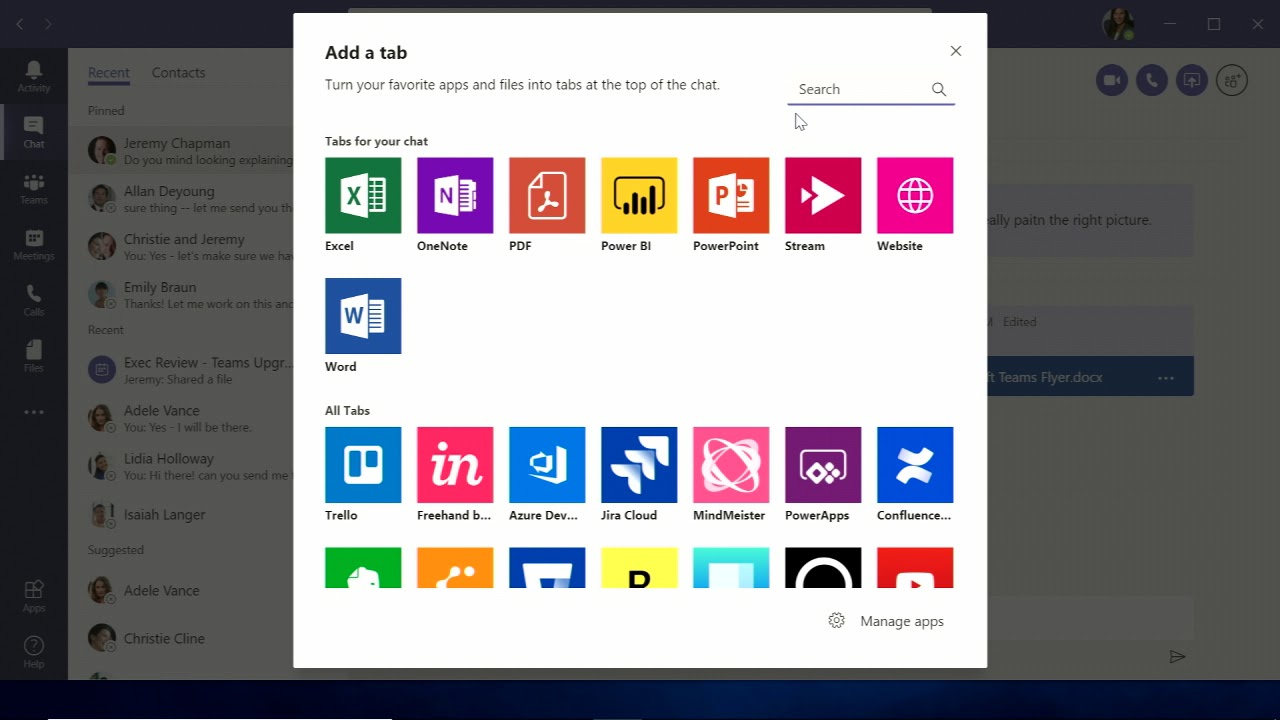
Task: Add people to the chat
Action: pos(1232,81)
